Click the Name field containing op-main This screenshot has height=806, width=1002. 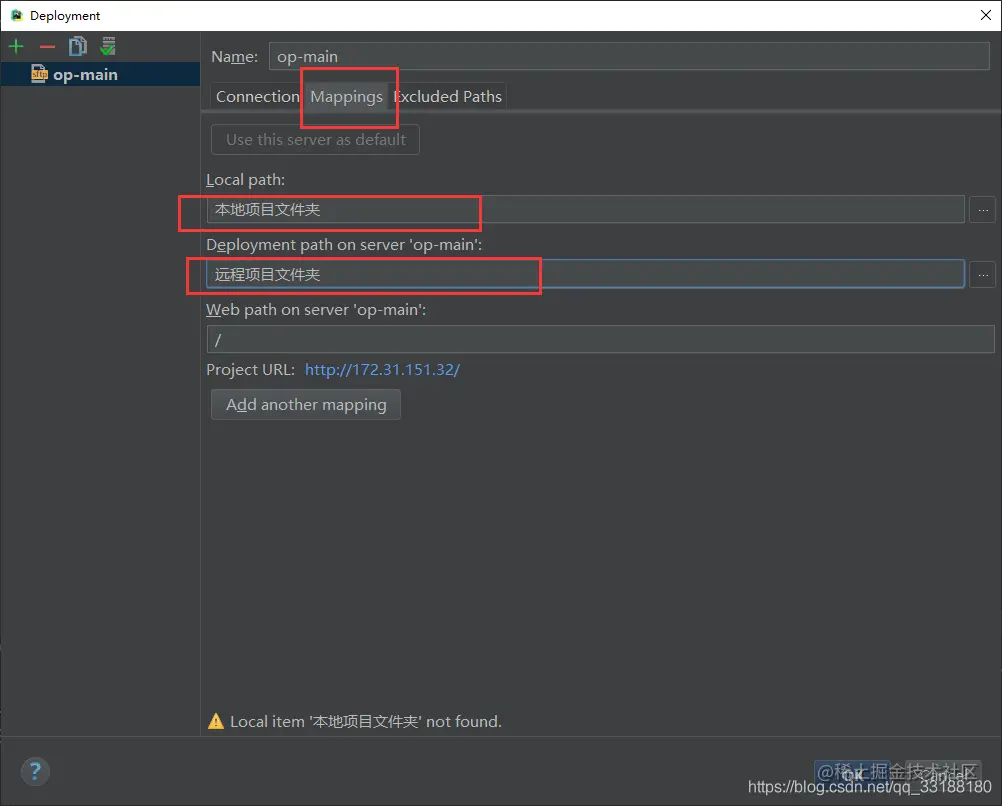point(629,56)
